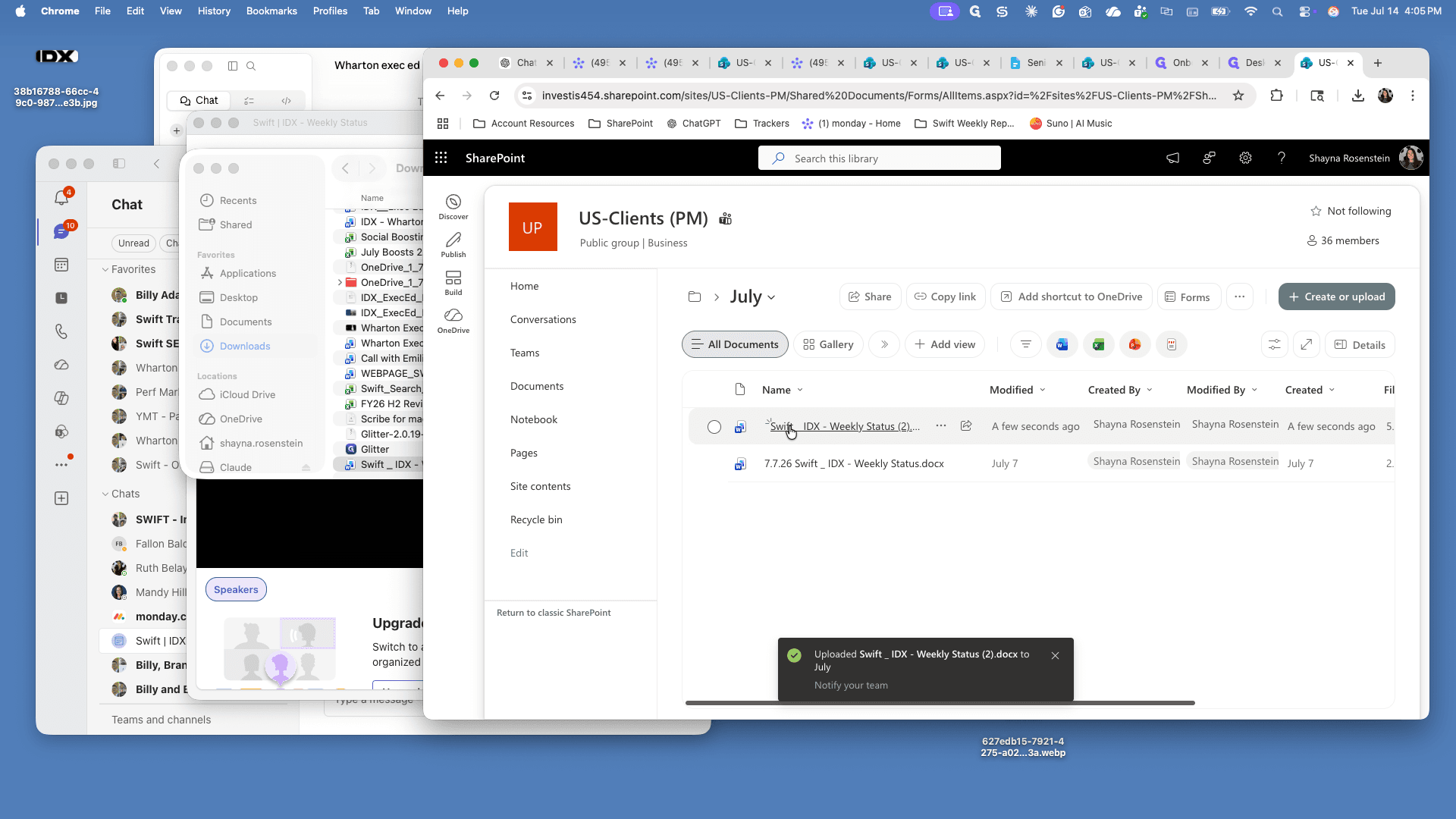This screenshot has width=1456, height=819.
Task: Open the OneDrive icon in SharePoint rail
Action: click(x=453, y=320)
